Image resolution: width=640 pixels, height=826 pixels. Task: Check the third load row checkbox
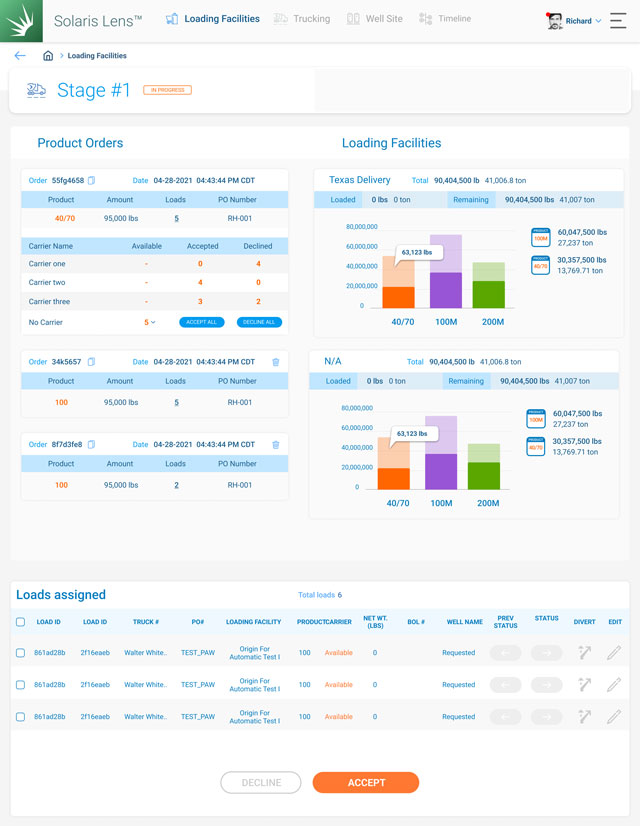point(21,717)
